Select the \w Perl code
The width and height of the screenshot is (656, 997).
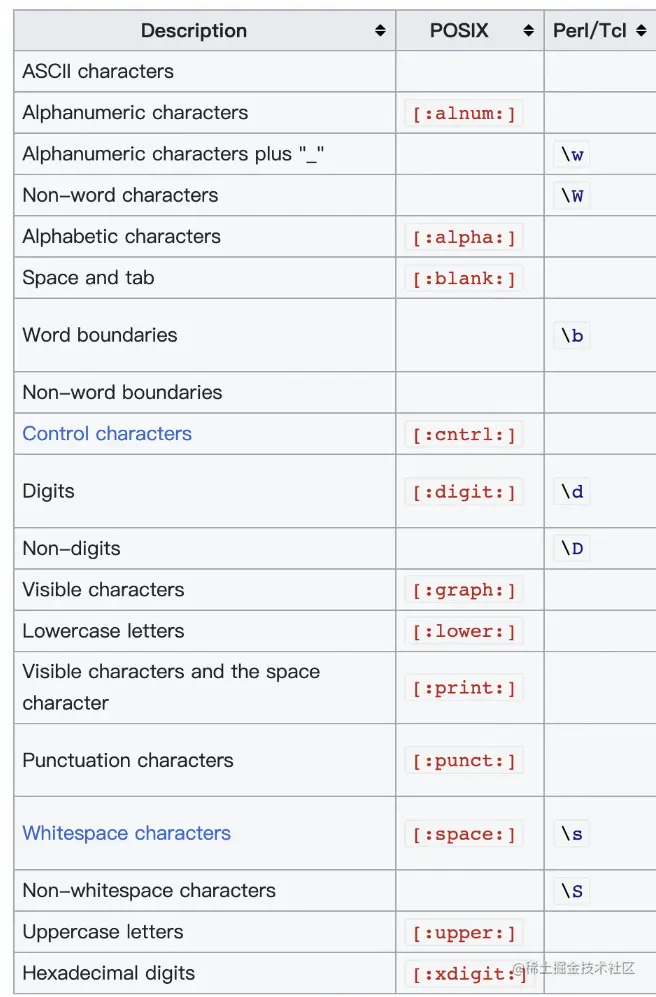pyautogui.click(x=571, y=155)
